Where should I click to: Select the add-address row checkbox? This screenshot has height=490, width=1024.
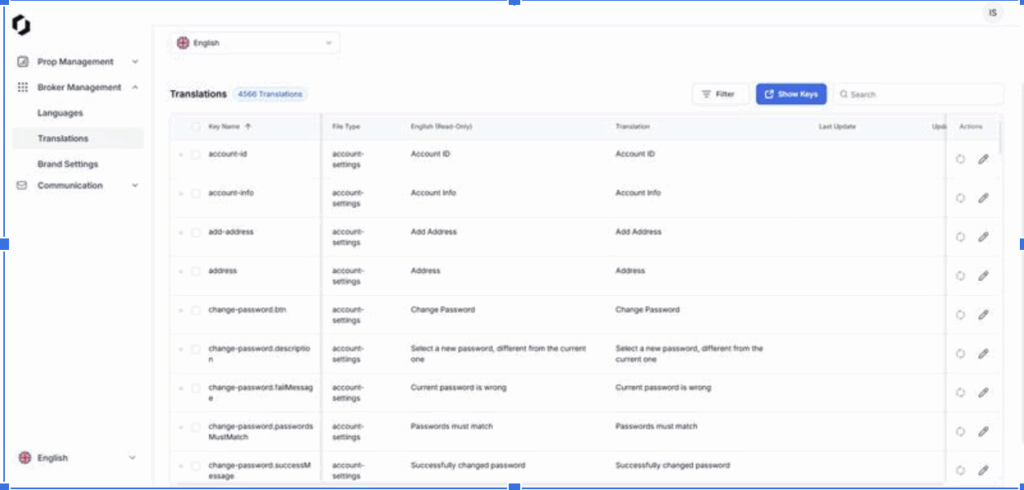[x=196, y=233]
